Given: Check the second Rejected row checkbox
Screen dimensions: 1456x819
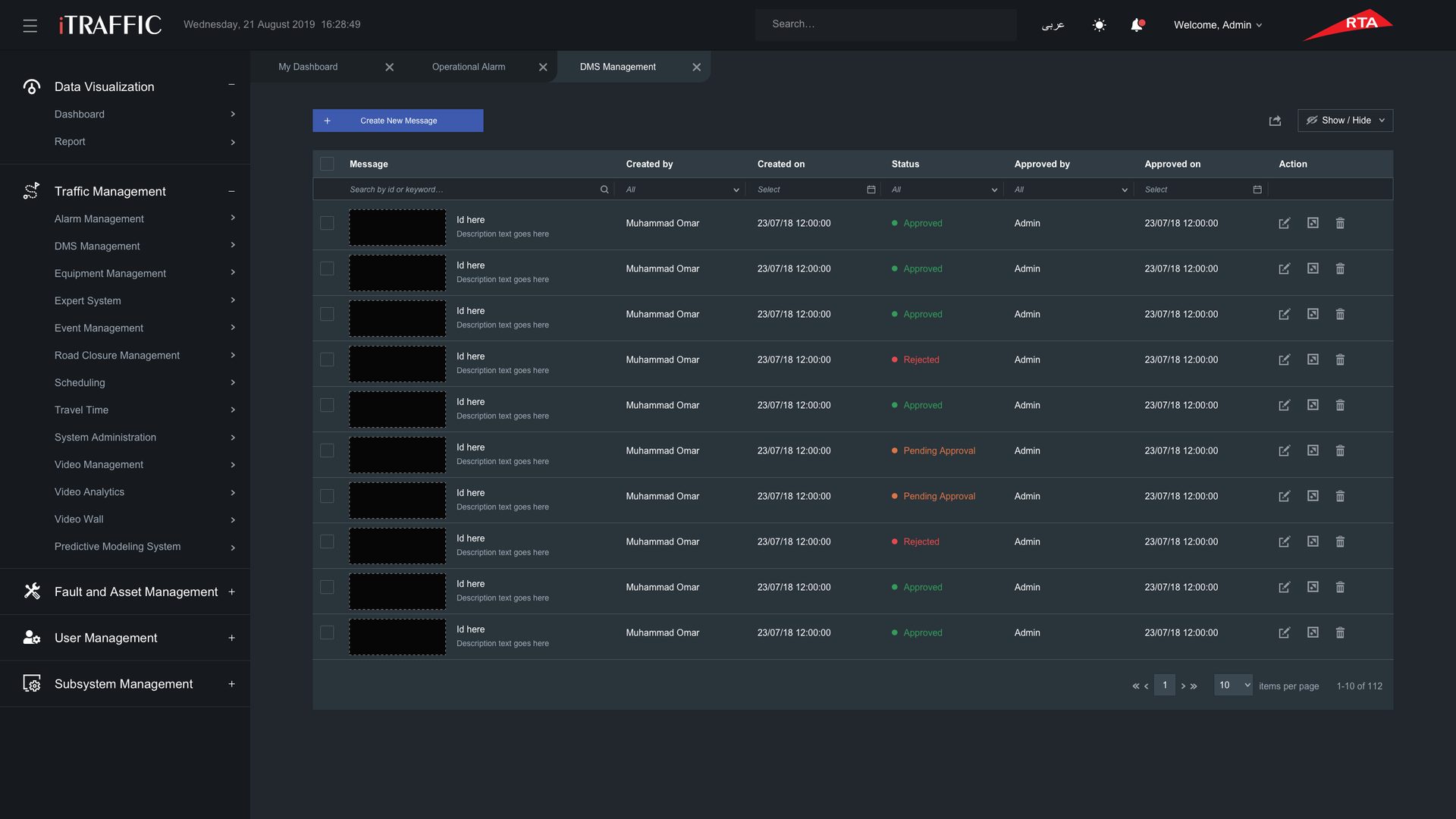Looking at the screenshot, I should [x=327, y=541].
